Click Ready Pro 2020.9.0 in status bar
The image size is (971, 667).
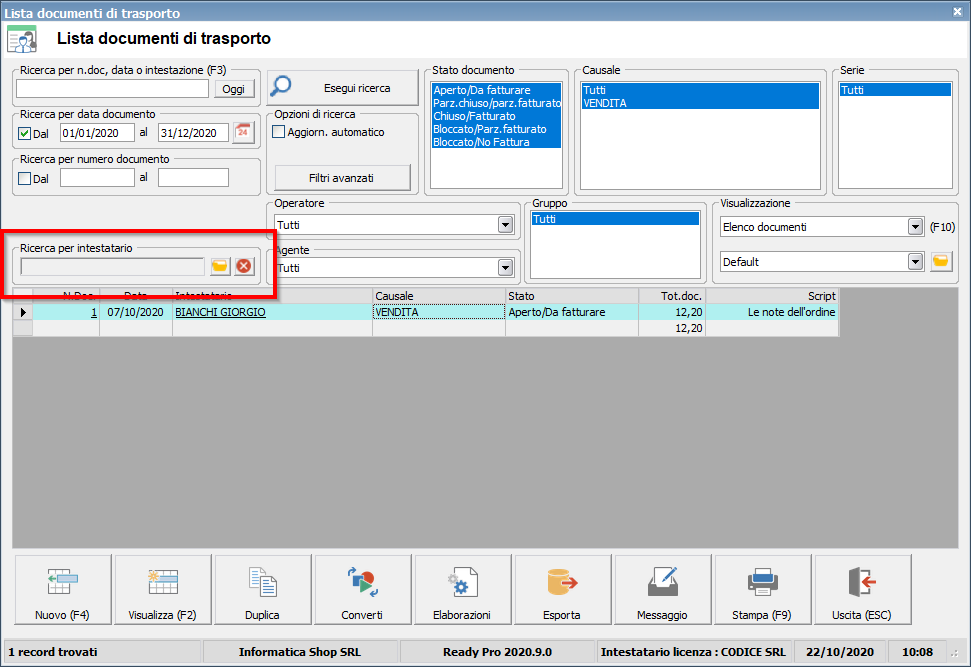pyautogui.click(x=497, y=652)
